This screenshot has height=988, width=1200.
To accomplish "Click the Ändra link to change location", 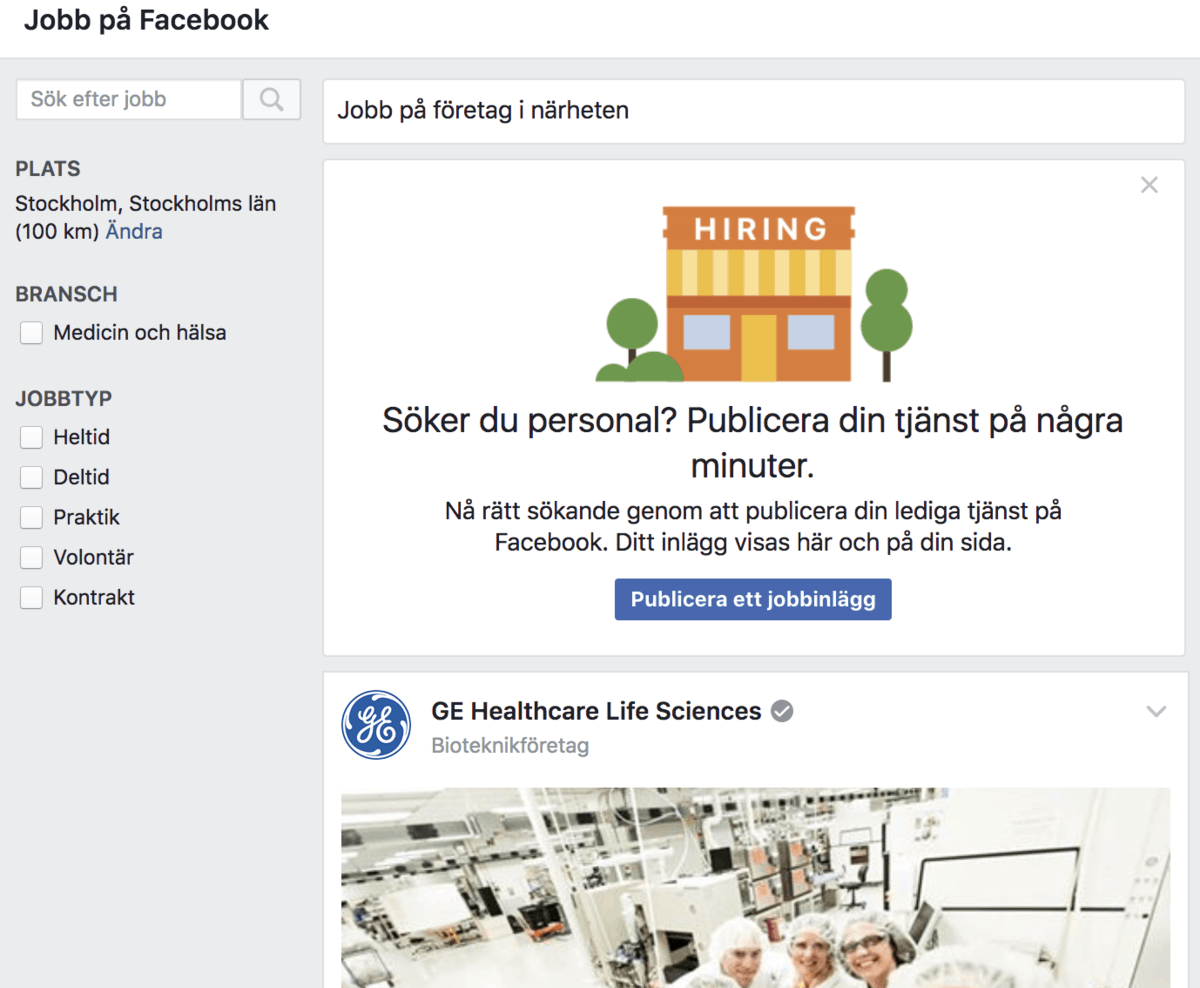I will [x=134, y=232].
